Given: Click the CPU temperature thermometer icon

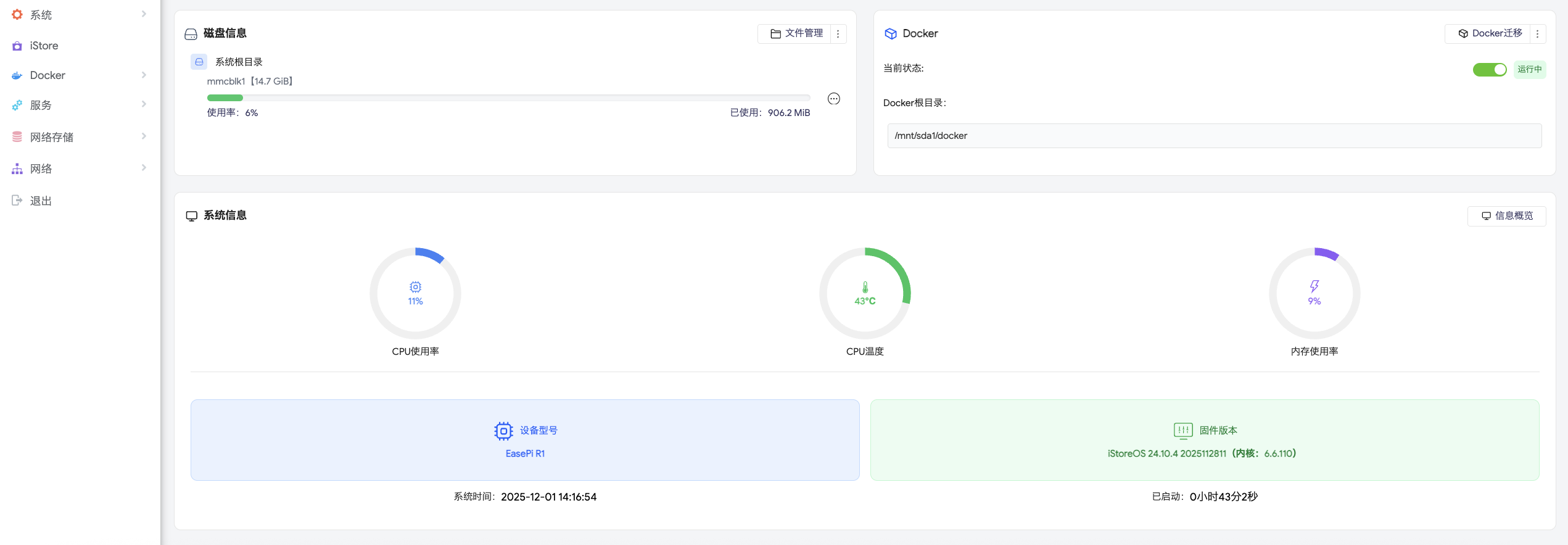Looking at the screenshot, I should point(865,287).
